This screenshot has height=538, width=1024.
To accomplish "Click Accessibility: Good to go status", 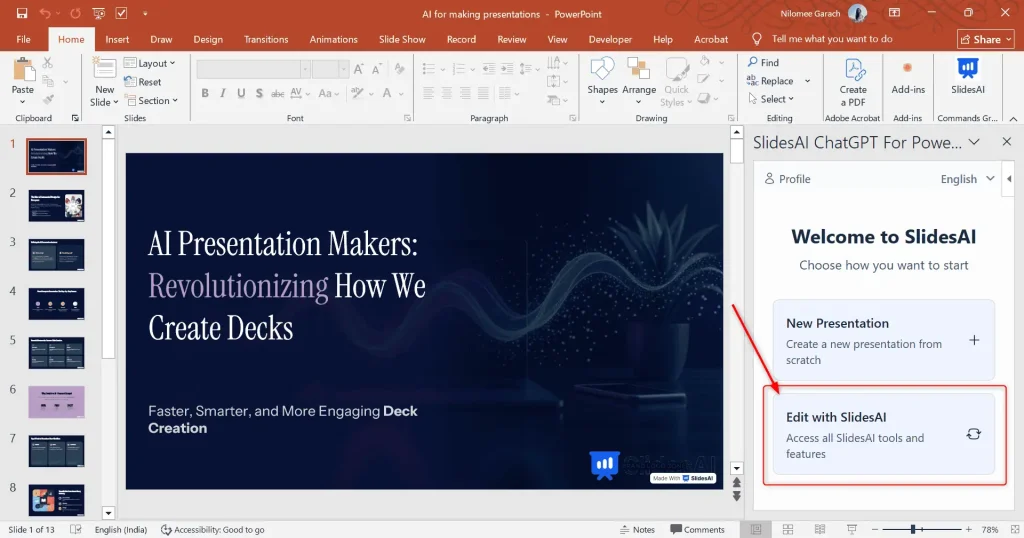I will point(213,530).
